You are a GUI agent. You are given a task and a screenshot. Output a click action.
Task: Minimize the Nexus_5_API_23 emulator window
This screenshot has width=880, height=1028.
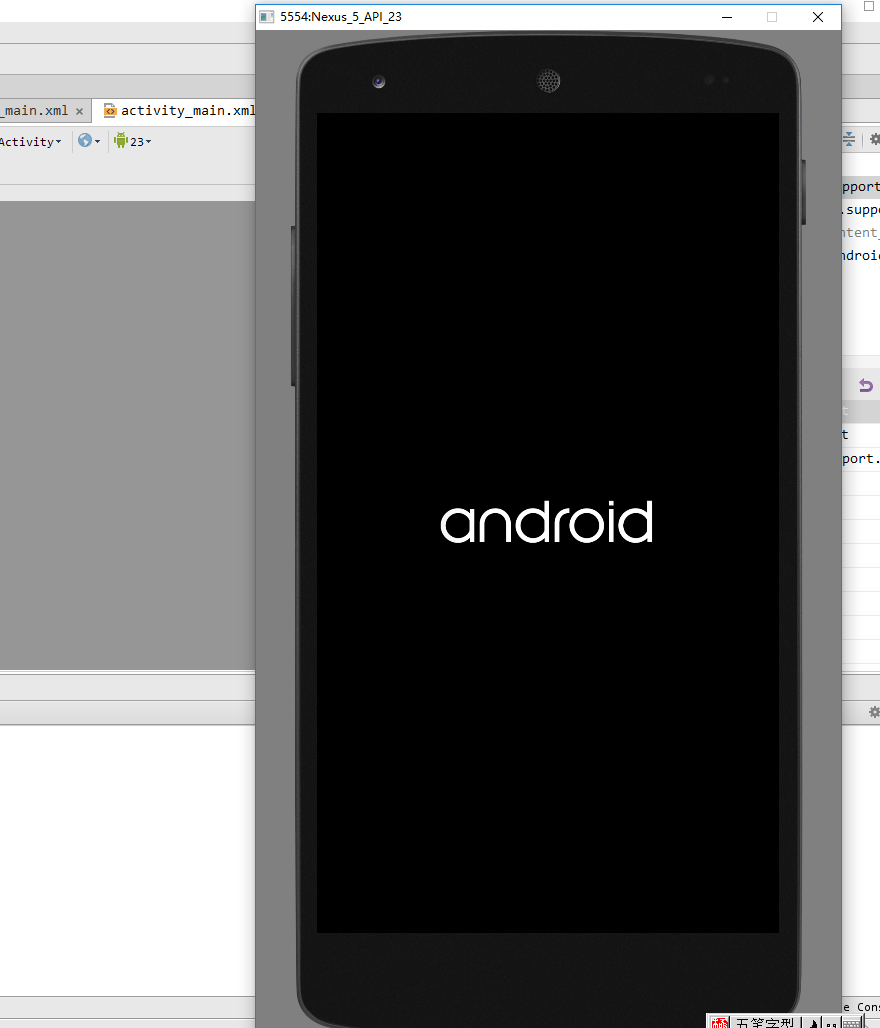727,17
